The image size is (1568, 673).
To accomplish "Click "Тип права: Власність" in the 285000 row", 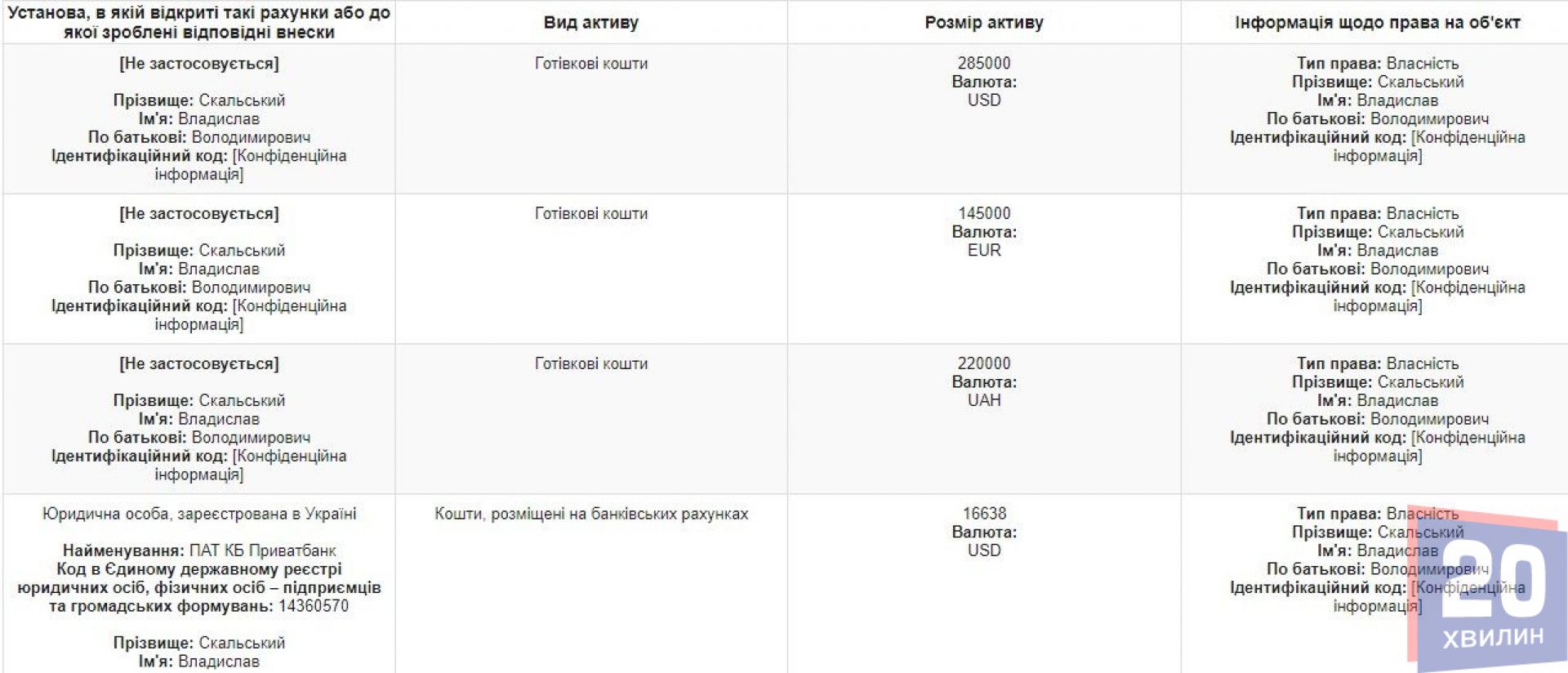I will pos(1377,63).
